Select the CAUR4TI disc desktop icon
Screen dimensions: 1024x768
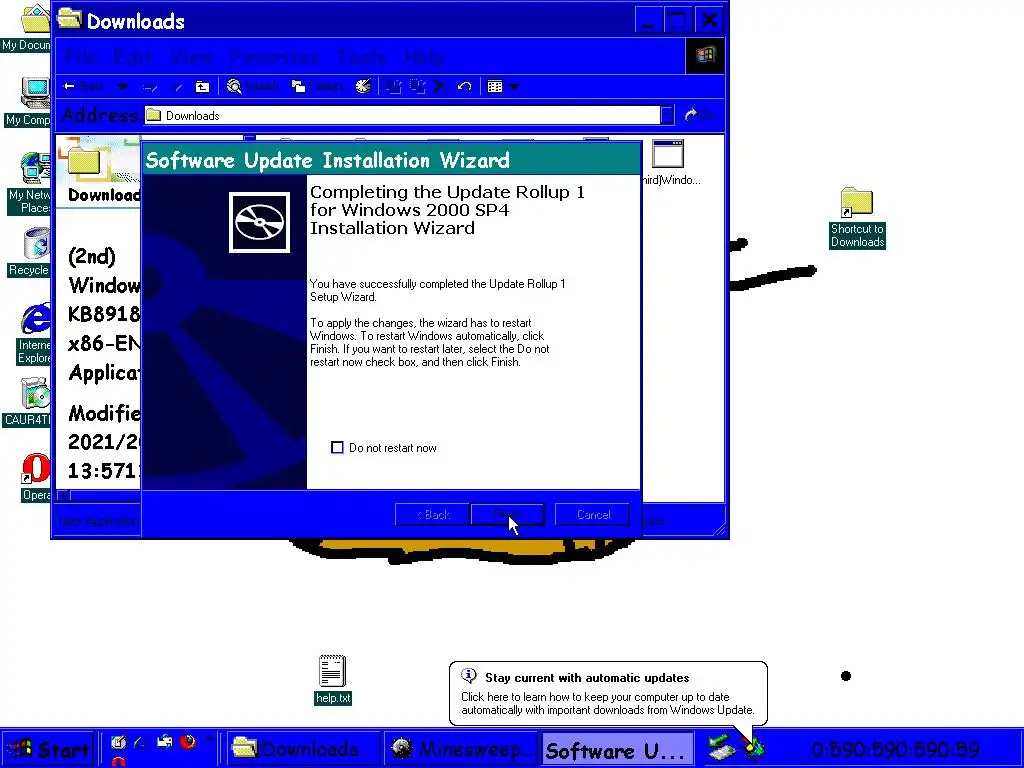(x=27, y=402)
